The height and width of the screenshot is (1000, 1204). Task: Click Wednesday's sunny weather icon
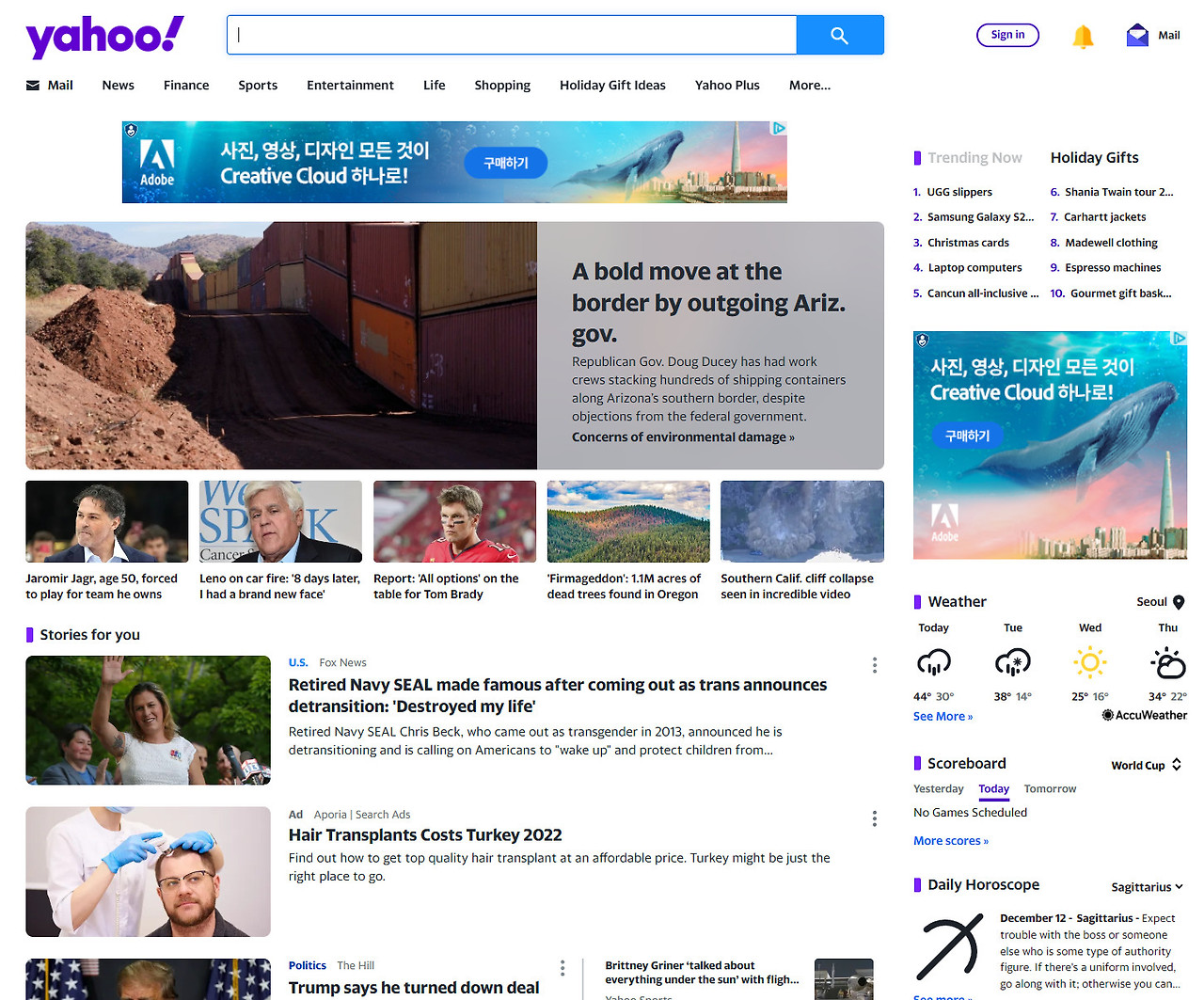[x=1090, y=663]
